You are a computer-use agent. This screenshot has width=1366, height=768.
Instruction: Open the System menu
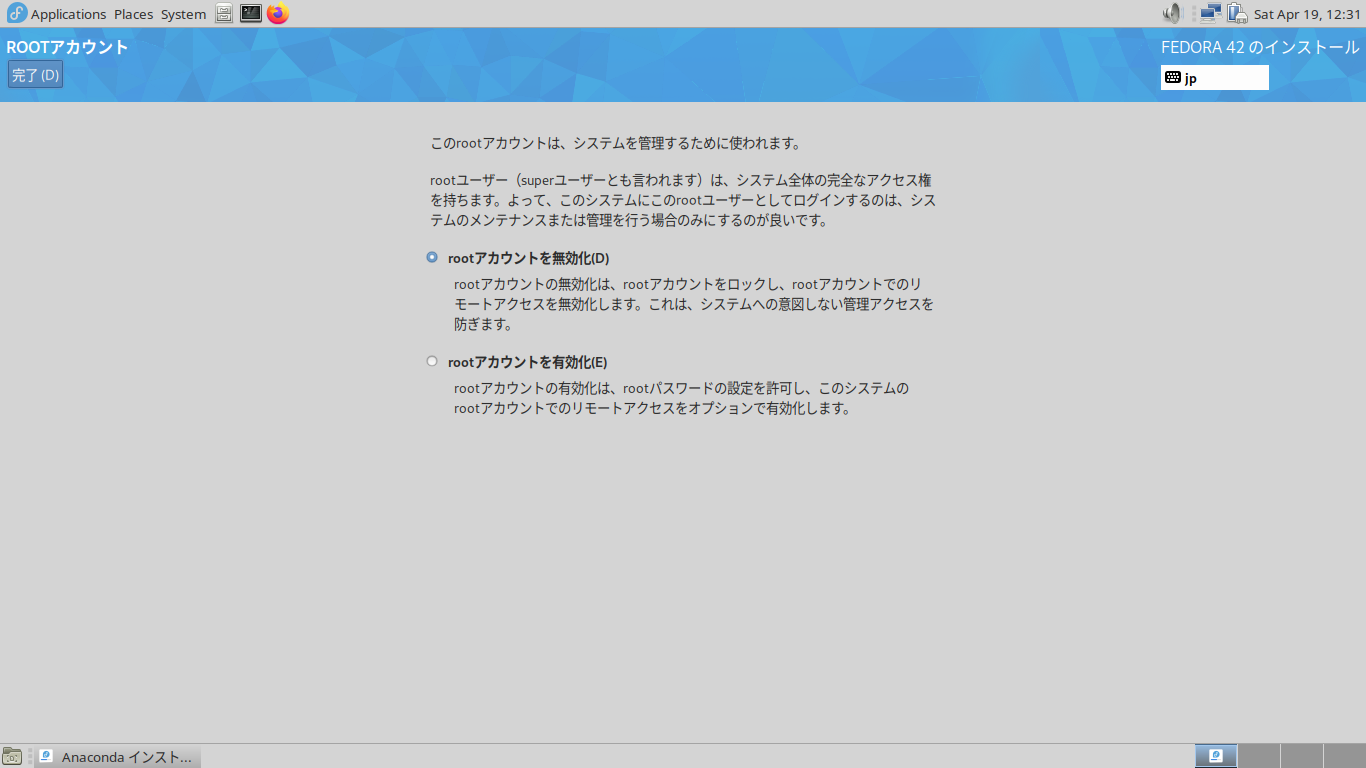coord(183,14)
